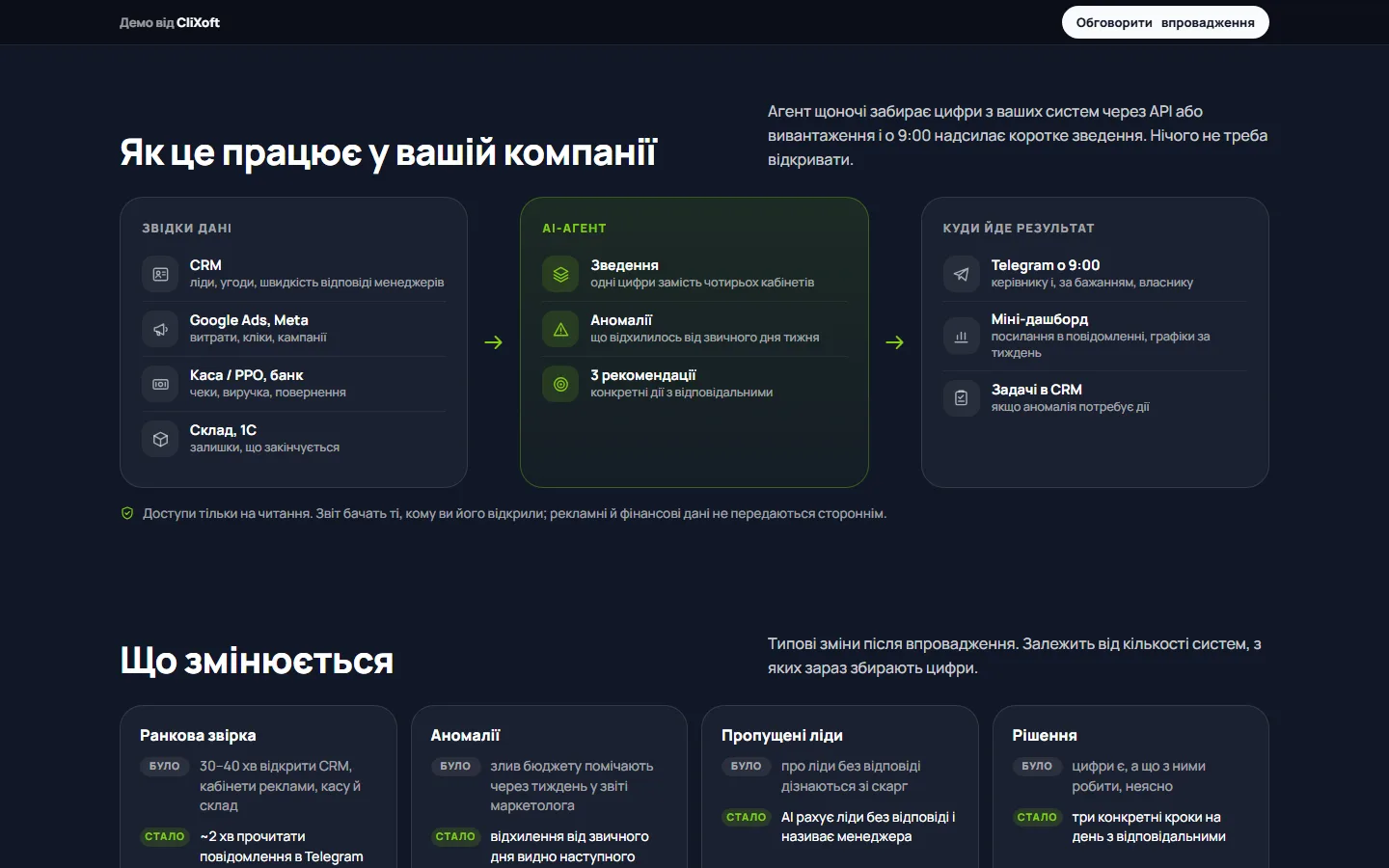
Task: Click the CRM contact card icon
Action: [160, 274]
